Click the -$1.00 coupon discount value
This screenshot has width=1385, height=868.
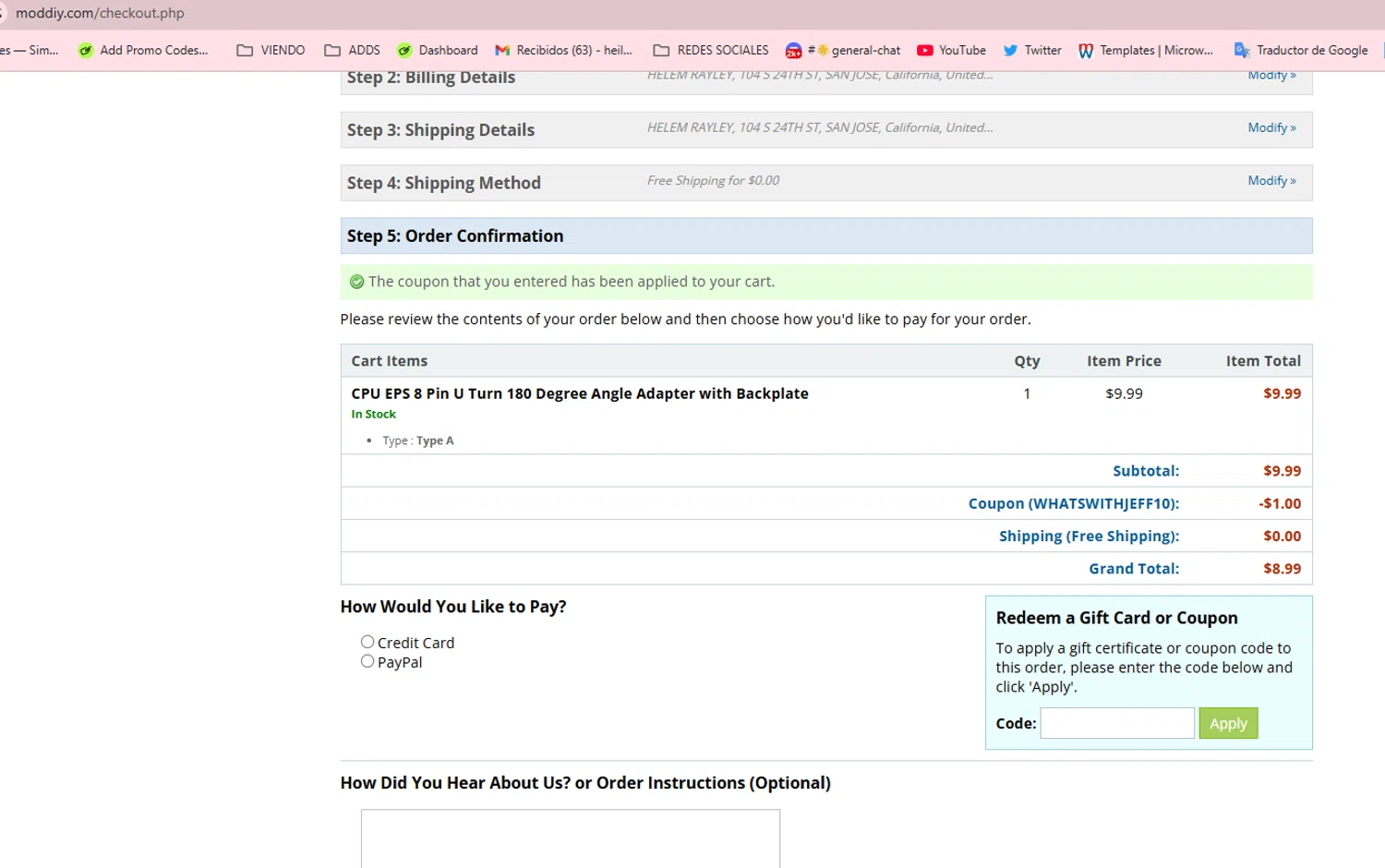pyautogui.click(x=1280, y=503)
